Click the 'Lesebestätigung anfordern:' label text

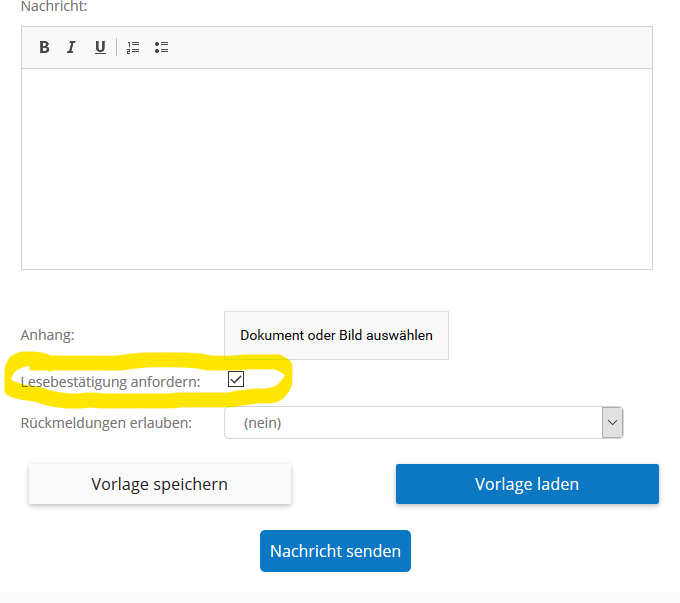click(111, 382)
